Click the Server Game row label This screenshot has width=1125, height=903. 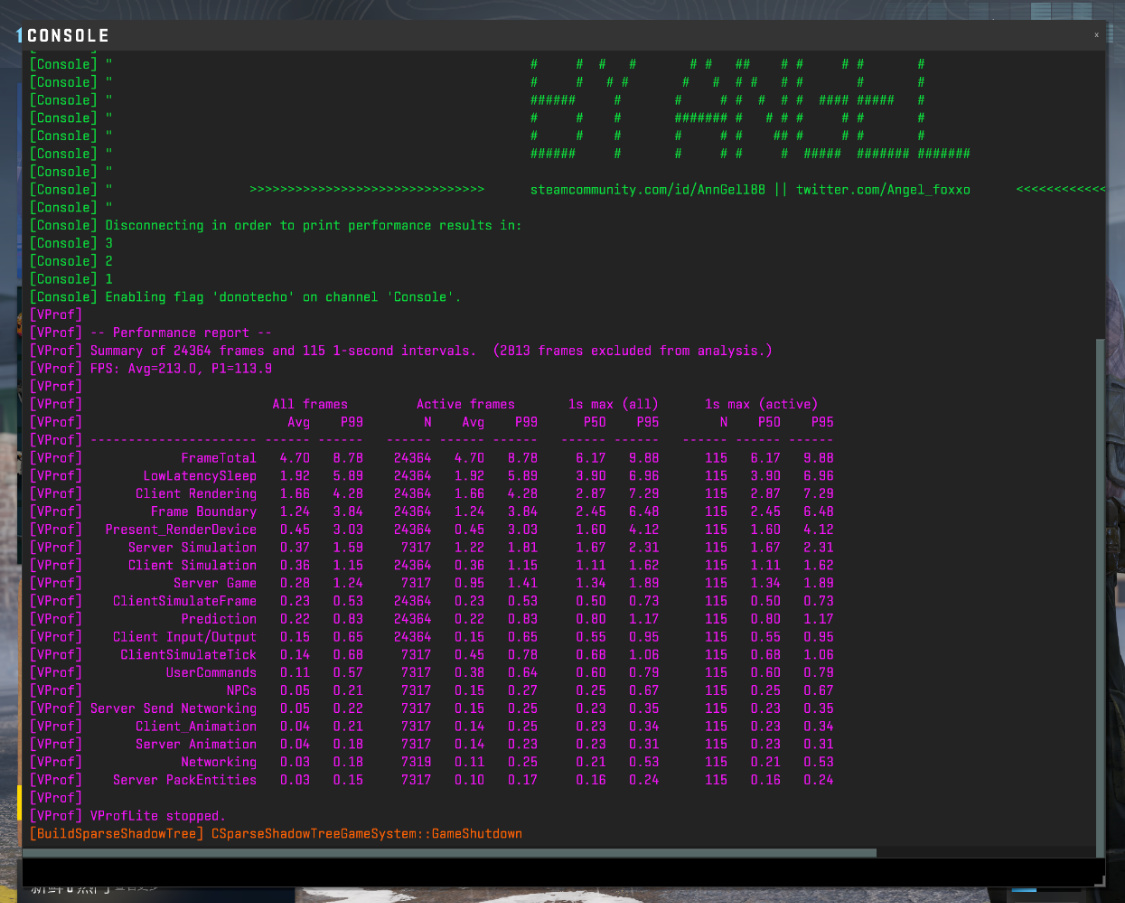click(215, 583)
